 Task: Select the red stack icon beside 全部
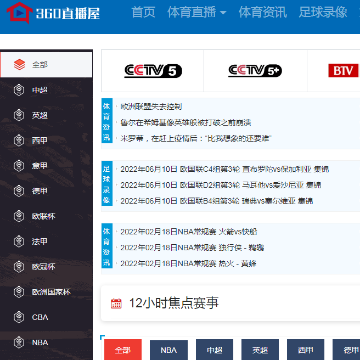[19, 64]
